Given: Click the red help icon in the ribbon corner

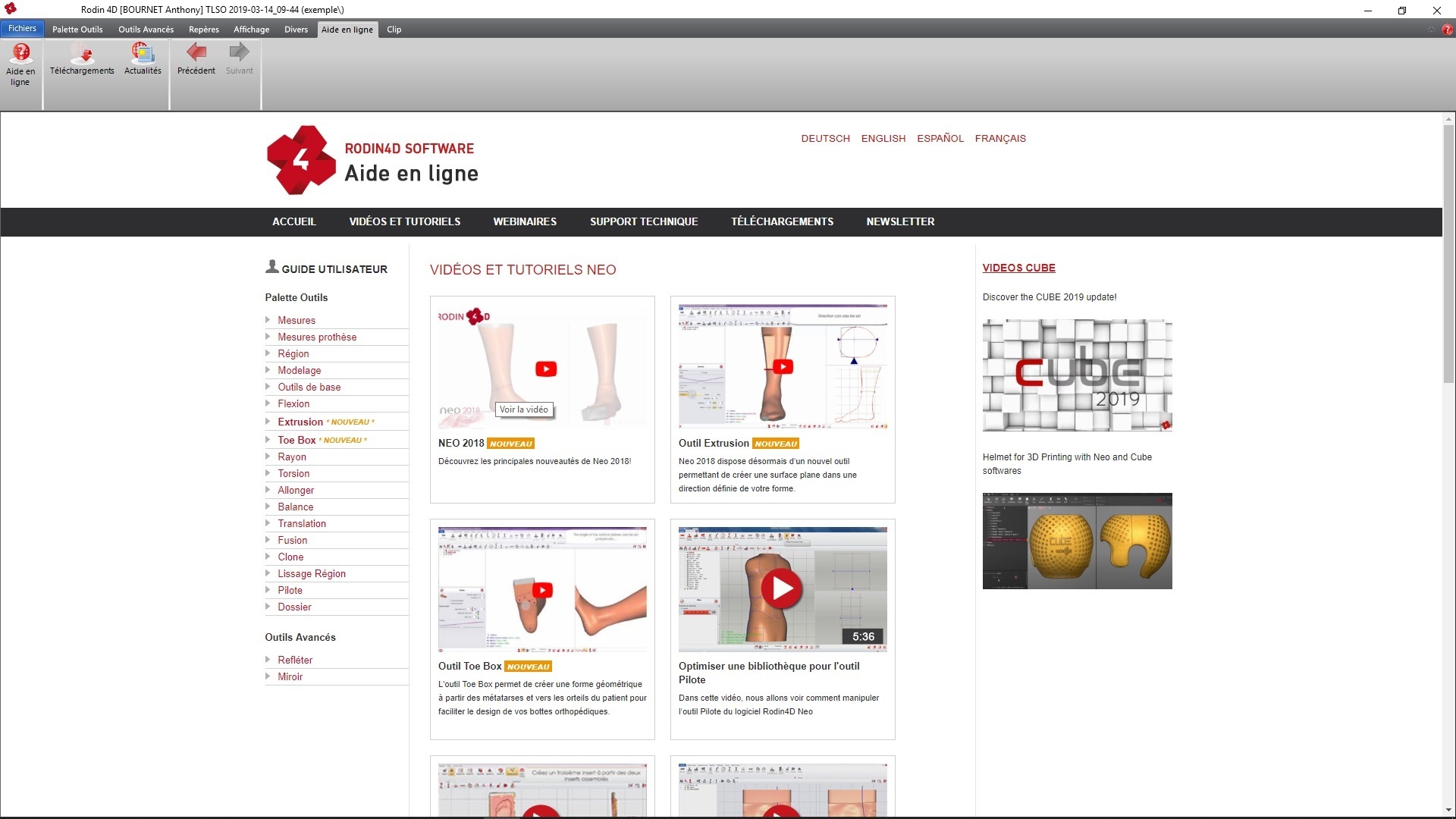Looking at the screenshot, I should [x=1447, y=30].
